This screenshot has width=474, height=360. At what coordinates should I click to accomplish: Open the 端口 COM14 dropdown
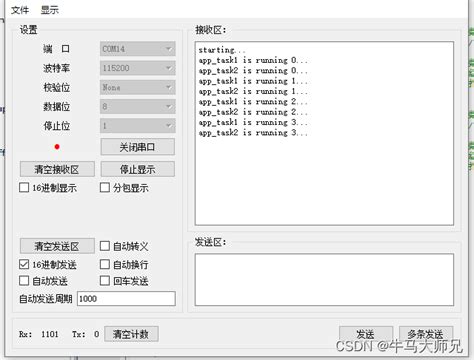[x=138, y=49]
